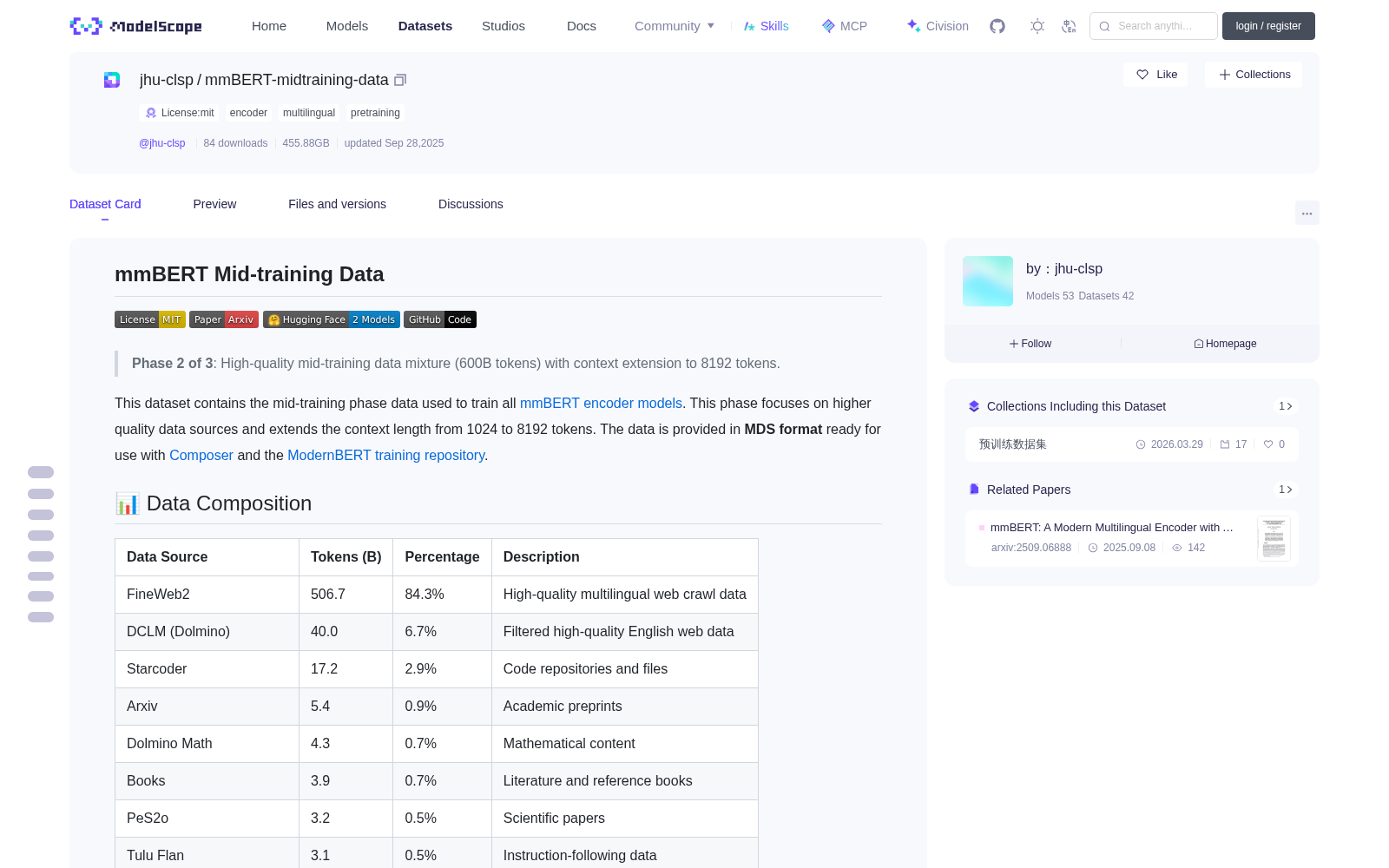1389x868 pixels.
Task: Click the related paper thumbnail image
Action: coord(1274,538)
